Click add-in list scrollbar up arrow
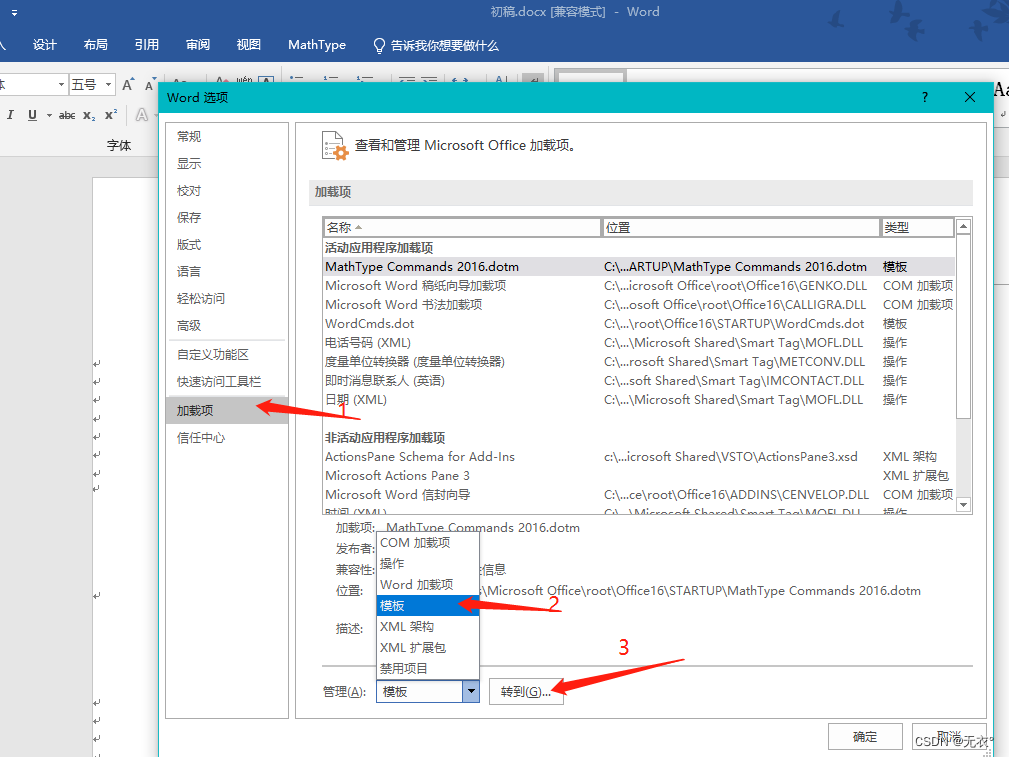Viewport: 1009px width, 757px height. pyautogui.click(x=963, y=227)
